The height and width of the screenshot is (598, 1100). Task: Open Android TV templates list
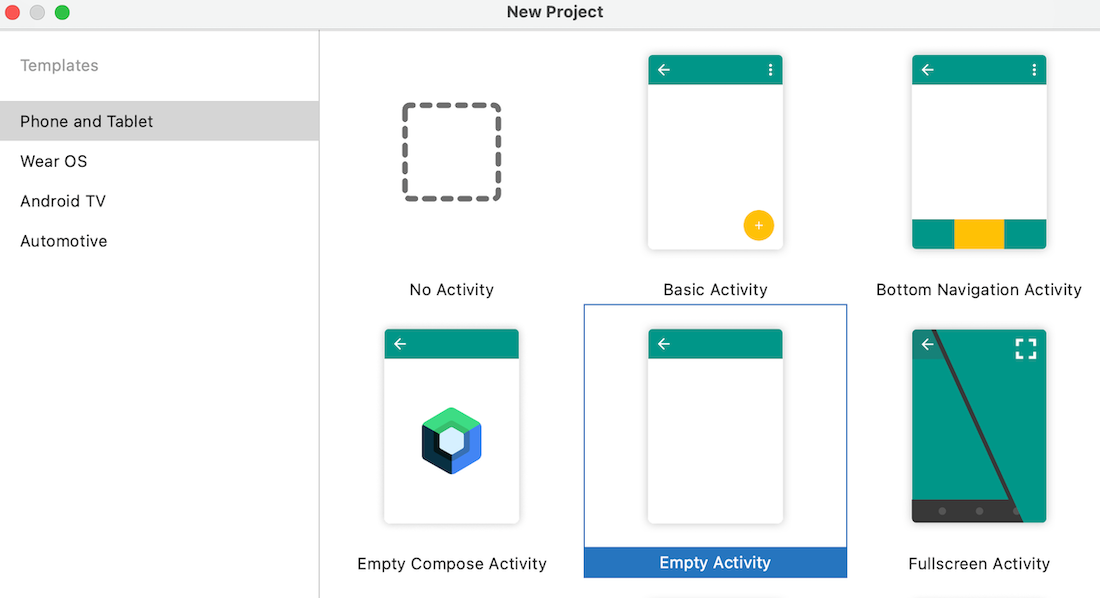click(63, 201)
